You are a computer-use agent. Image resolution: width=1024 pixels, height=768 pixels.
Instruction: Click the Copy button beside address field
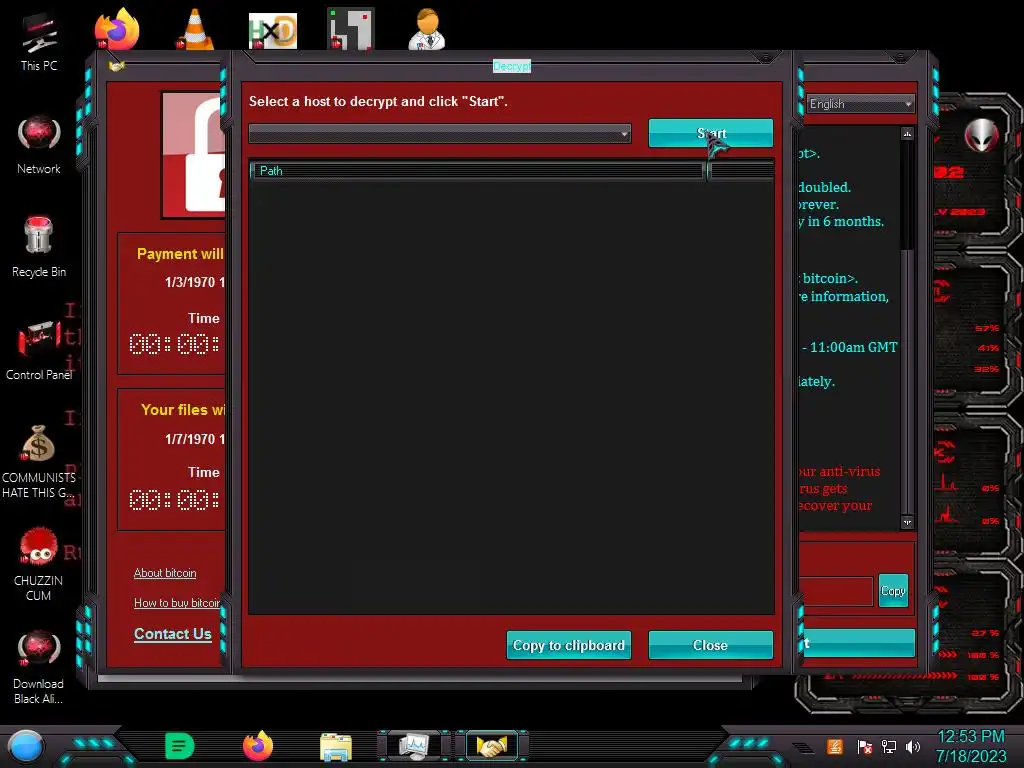893,590
